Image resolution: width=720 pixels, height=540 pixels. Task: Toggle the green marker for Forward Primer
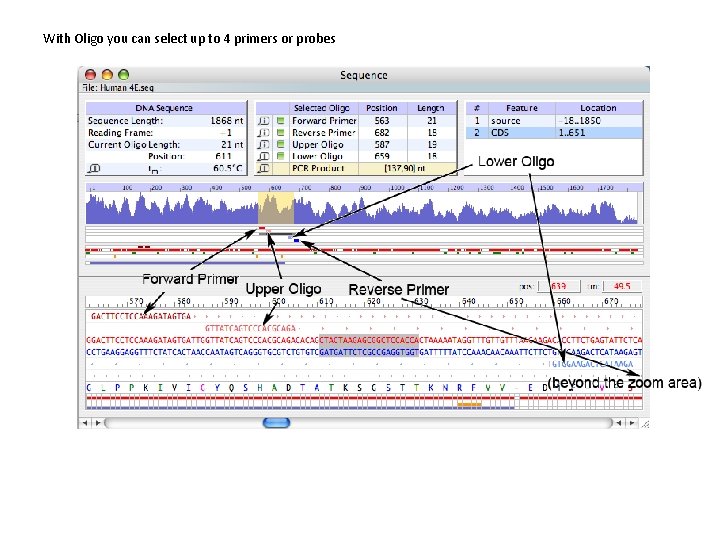(280, 121)
